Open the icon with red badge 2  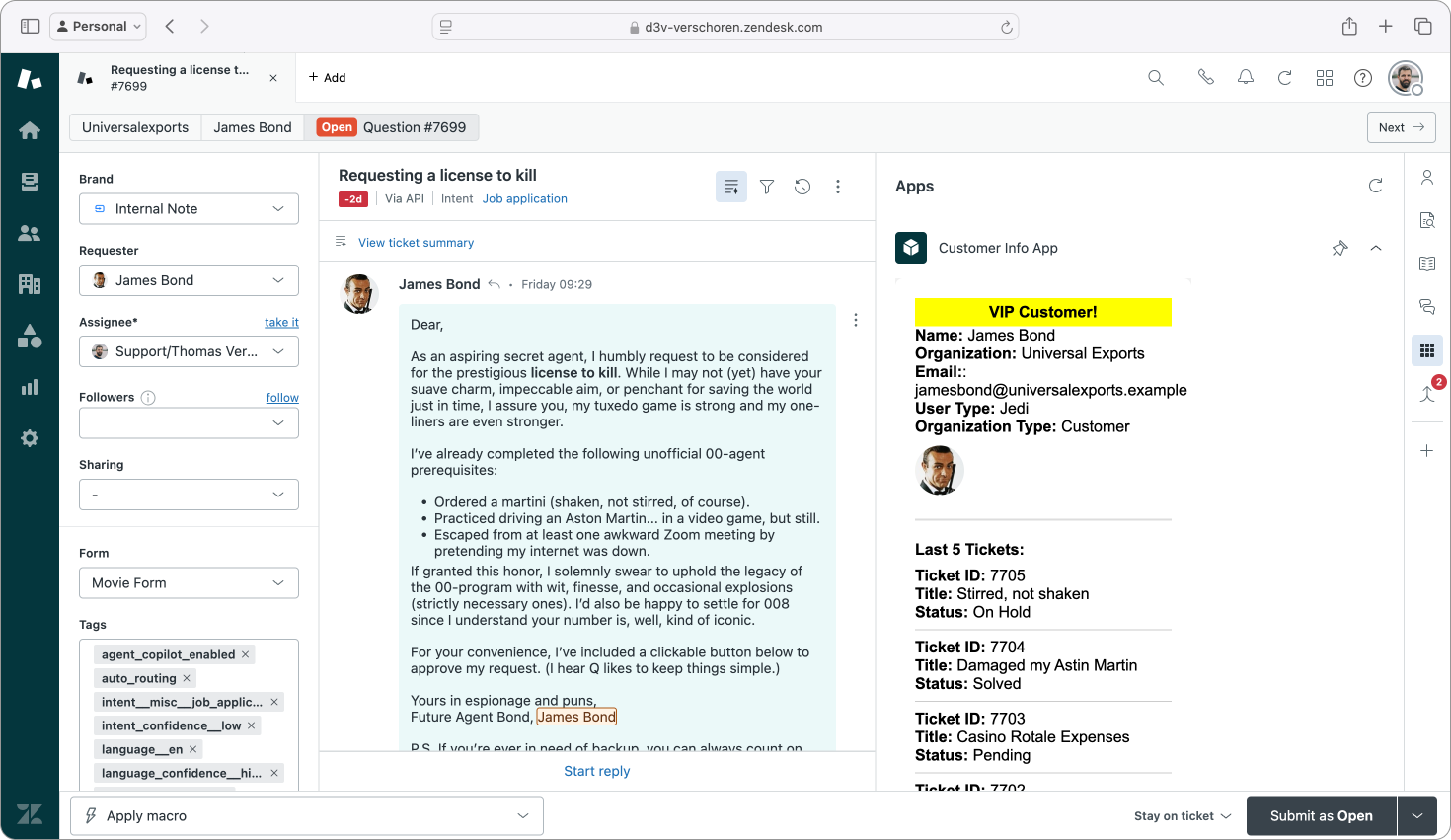point(1427,393)
